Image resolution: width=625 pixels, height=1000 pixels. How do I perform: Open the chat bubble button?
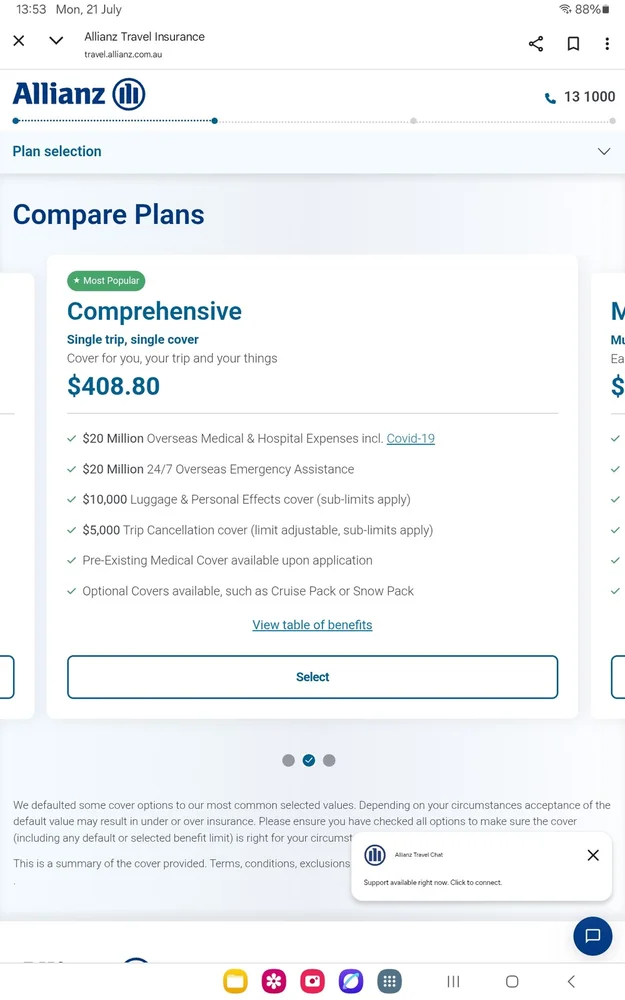coord(592,936)
